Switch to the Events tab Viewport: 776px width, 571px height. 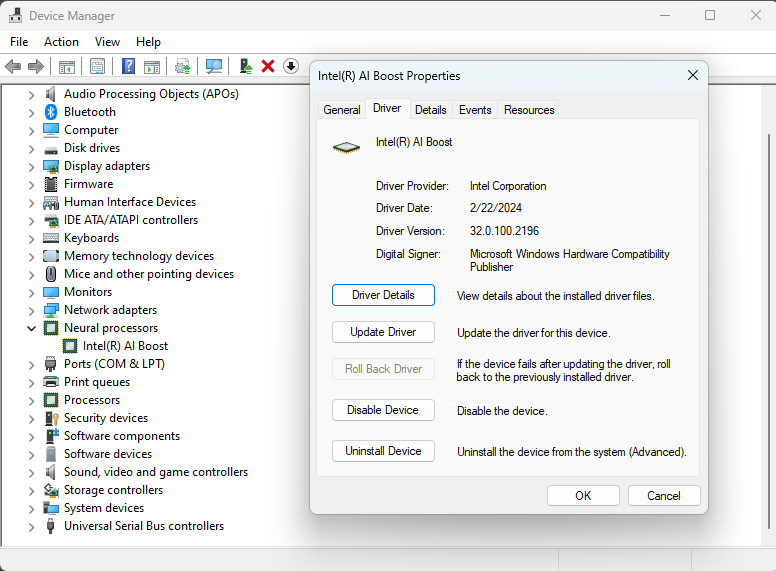475,110
